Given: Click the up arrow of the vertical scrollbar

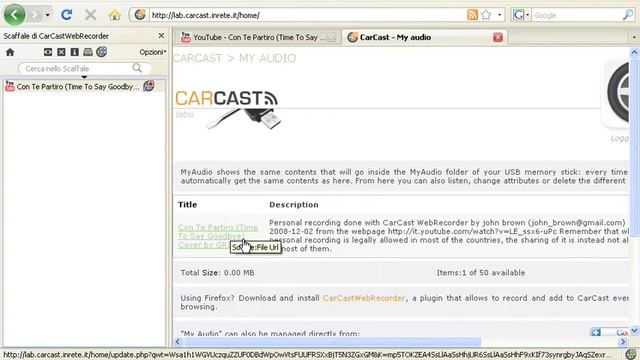Looking at the screenshot, I should pos(634,52).
